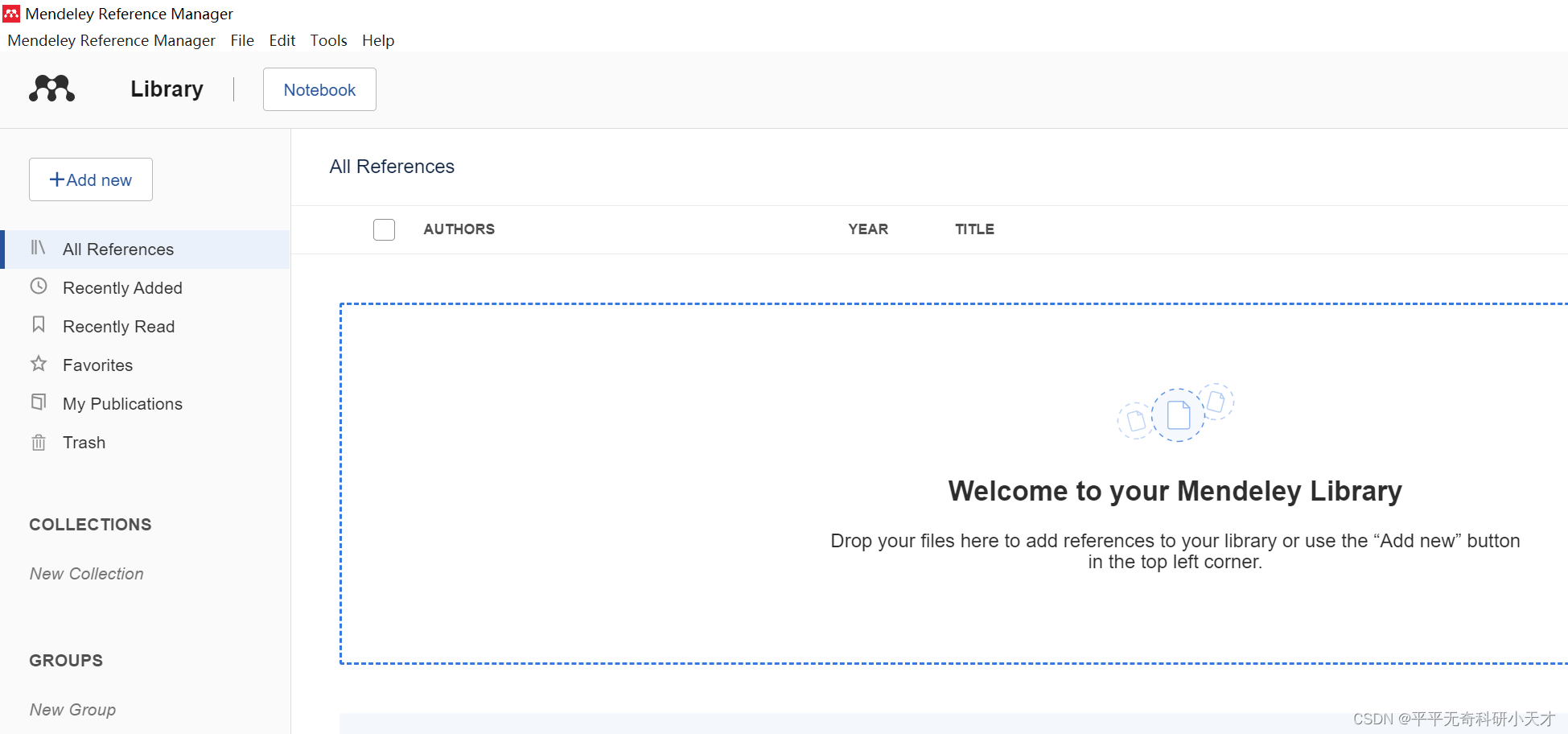1568x734 pixels.
Task: Sort by YEAR column header
Action: pyautogui.click(x=868, y=229)
